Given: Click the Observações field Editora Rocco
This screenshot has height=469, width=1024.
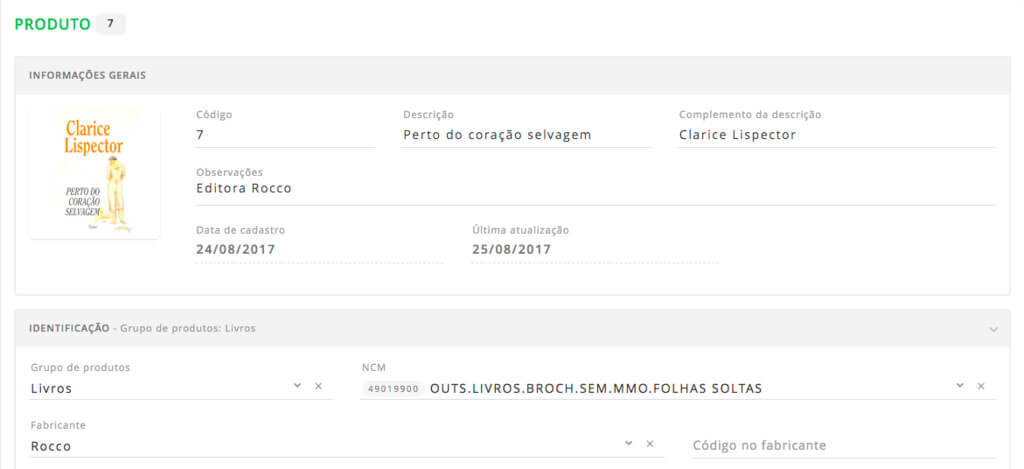Looking at the screenshot, I should 595,189.
